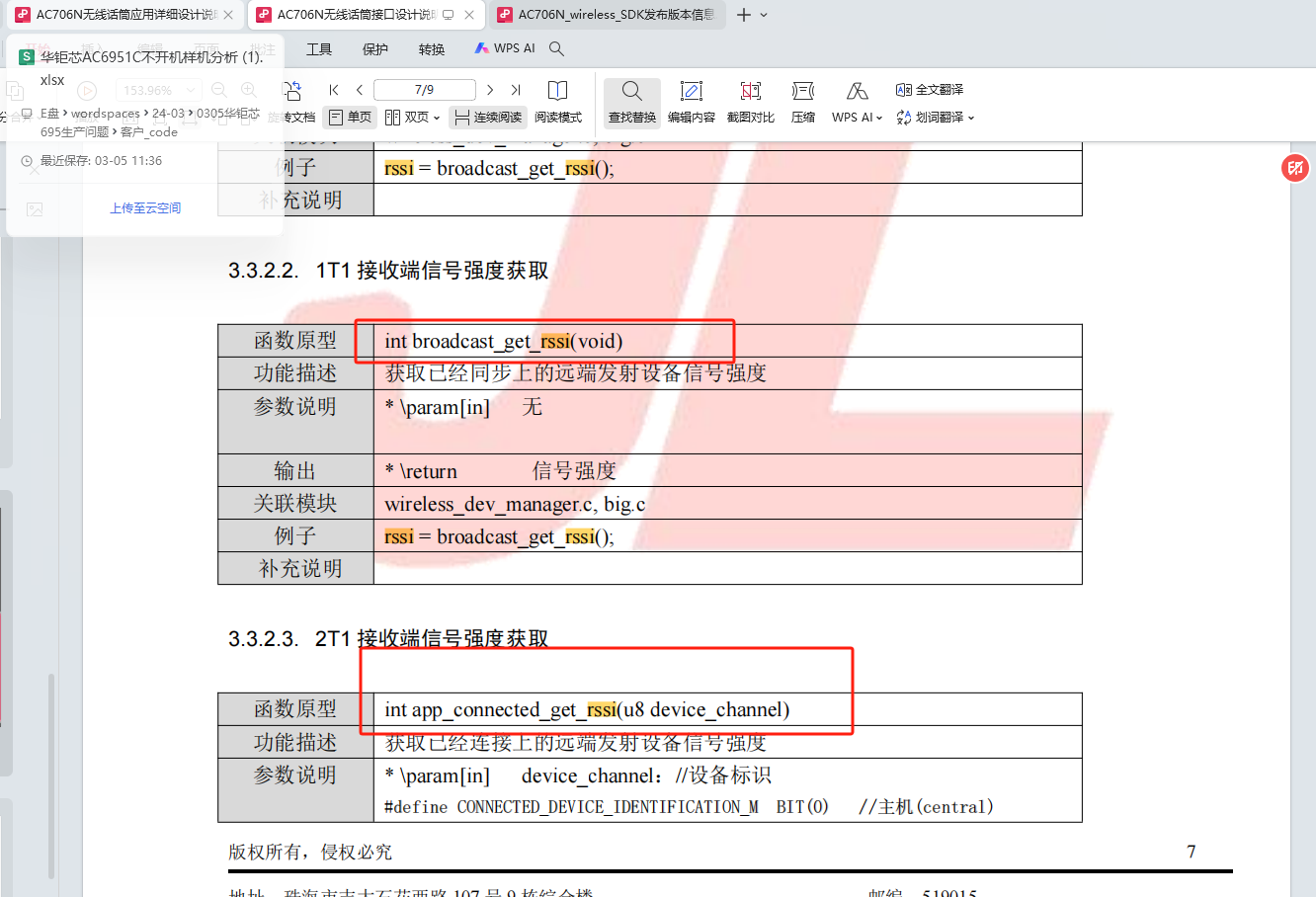The image size is (1316, 897).
Task: Open the Tools (工具) menu
Action: [x=319, y=48]
